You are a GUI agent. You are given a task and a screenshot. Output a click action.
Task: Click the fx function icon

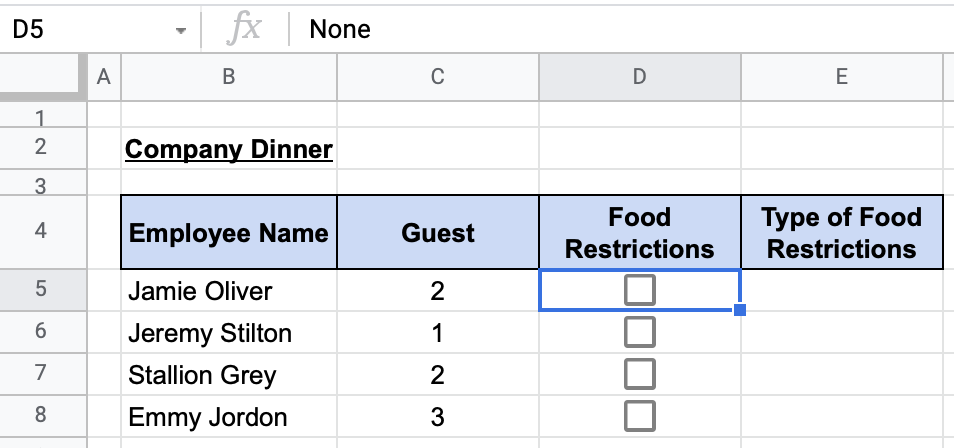click(x=244, y=29)
